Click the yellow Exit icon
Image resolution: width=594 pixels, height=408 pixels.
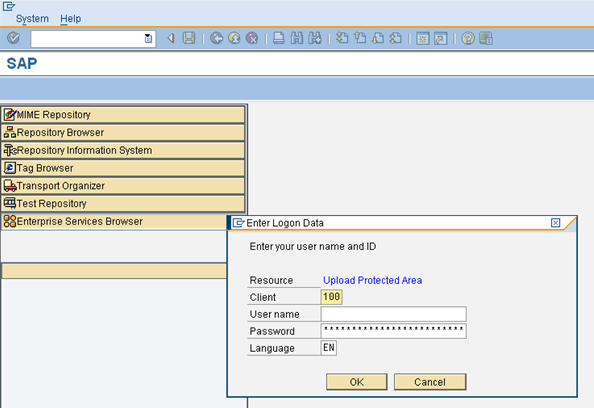click(234, 38)
